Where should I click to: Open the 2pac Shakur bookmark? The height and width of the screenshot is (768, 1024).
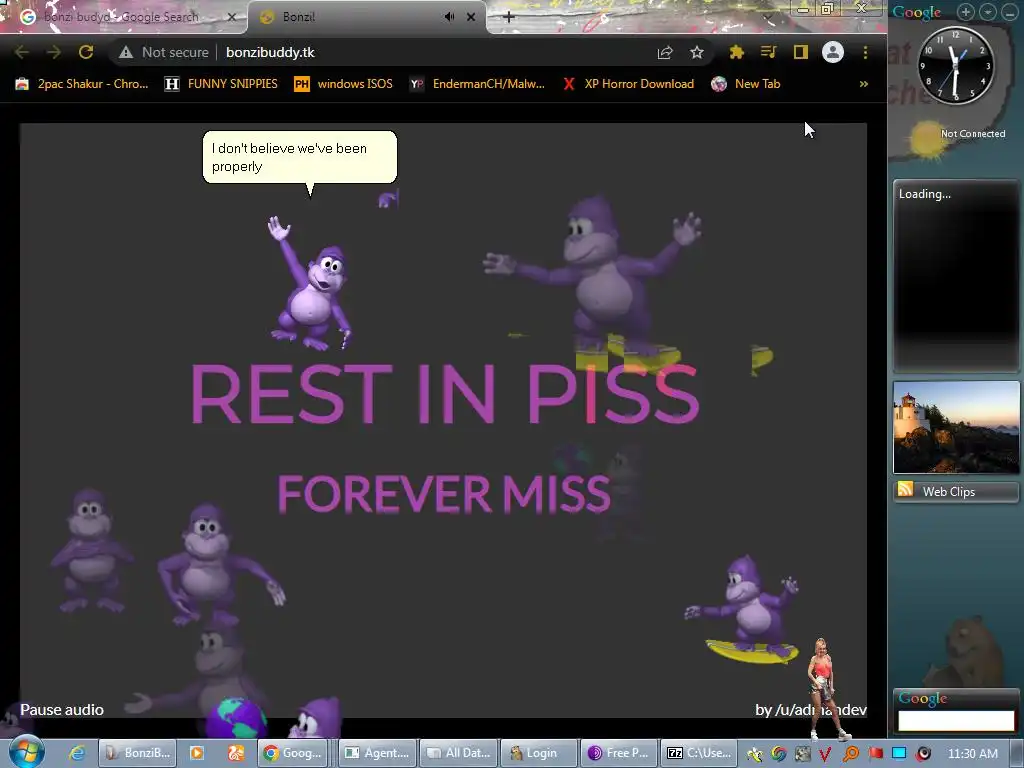click(x=82, y=84)
